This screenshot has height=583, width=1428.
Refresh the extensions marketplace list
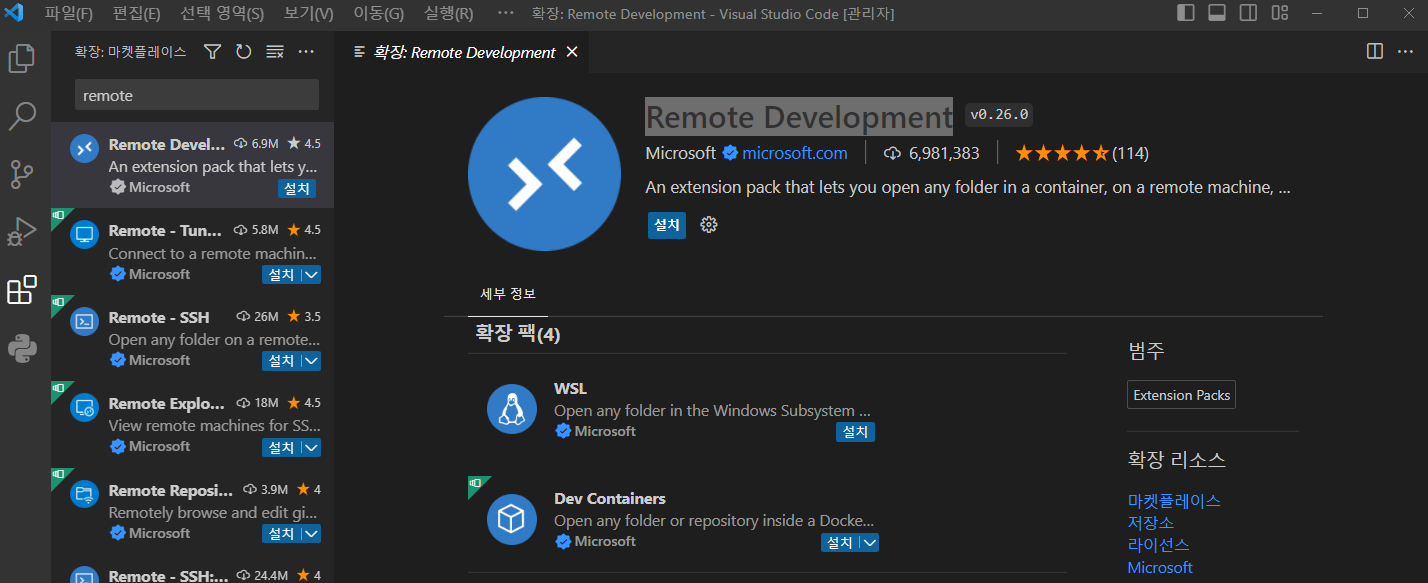[x=243, y=52]
